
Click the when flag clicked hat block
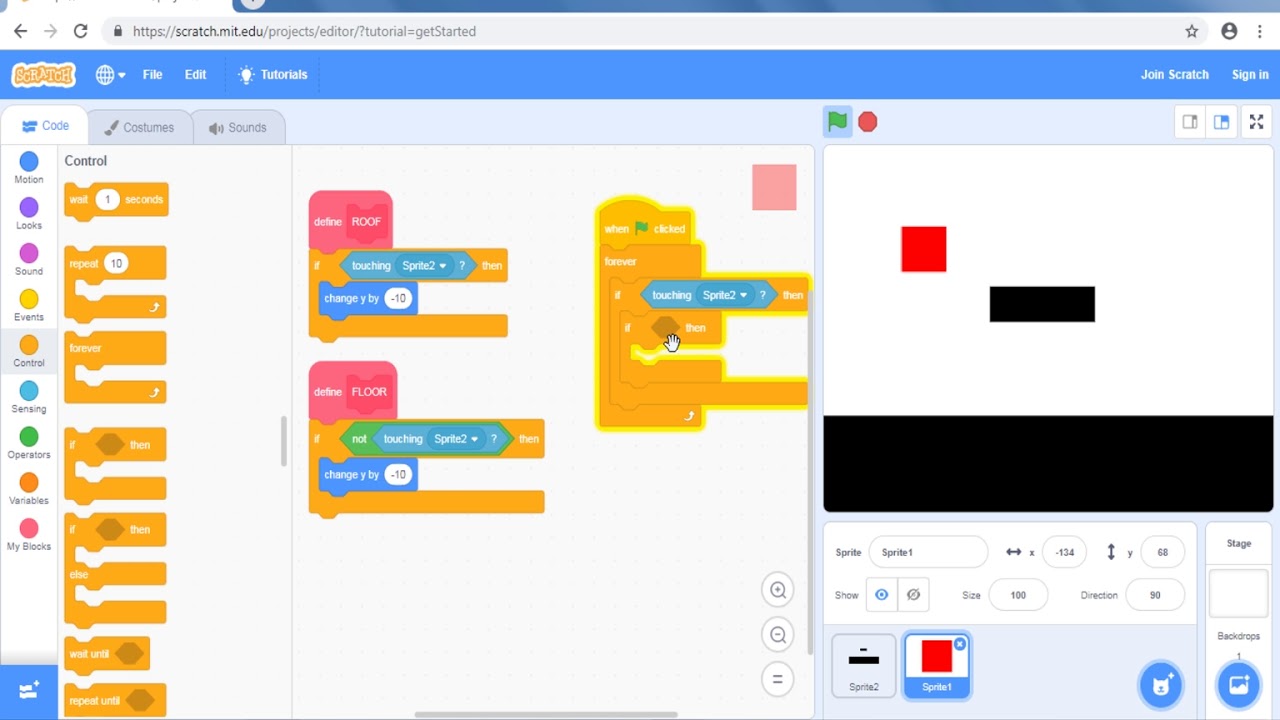(x=646, y=226)
